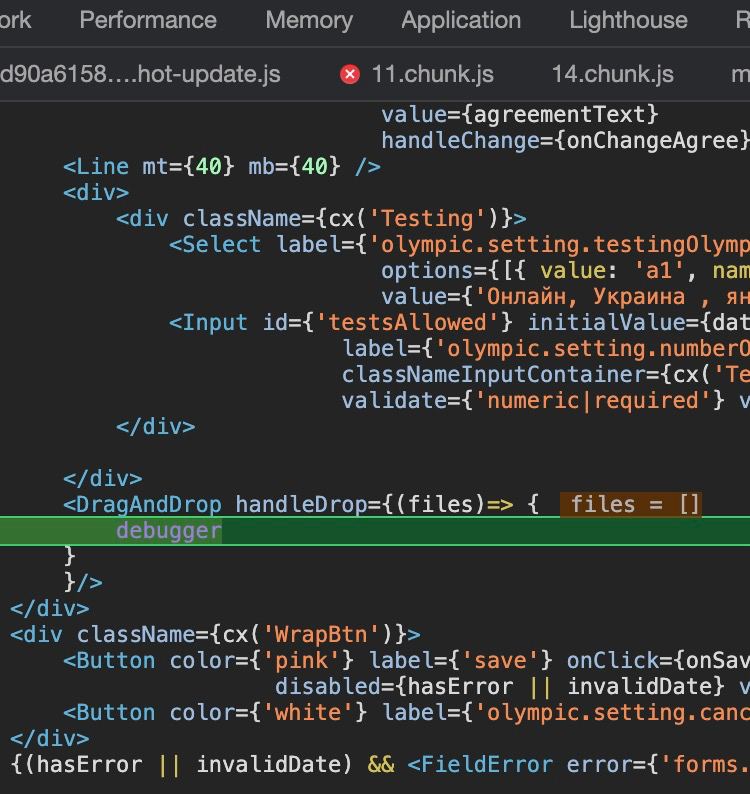Click the highlighted debugger statement line

coord(375,531)
